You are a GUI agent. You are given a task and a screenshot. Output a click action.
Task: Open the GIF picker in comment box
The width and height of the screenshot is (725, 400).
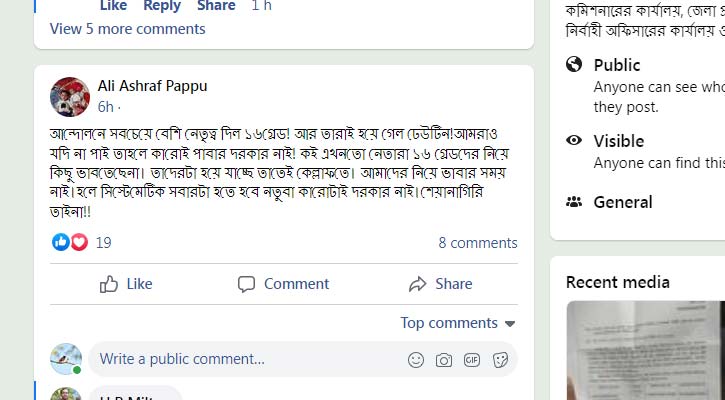(472, 360)
